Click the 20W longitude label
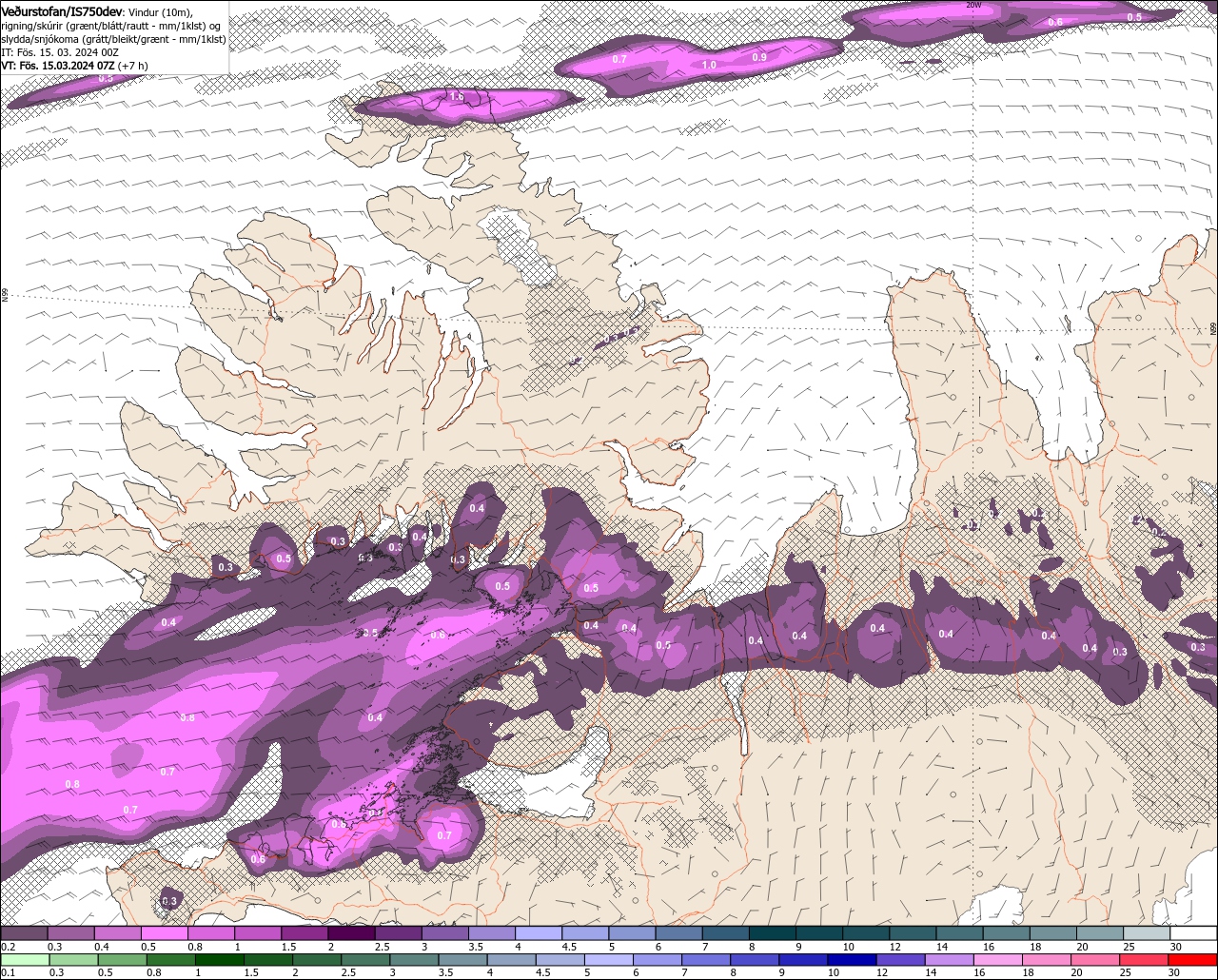Image resolution: width=1218 pixels, height=980 pixels. click(x=972, y=5)
